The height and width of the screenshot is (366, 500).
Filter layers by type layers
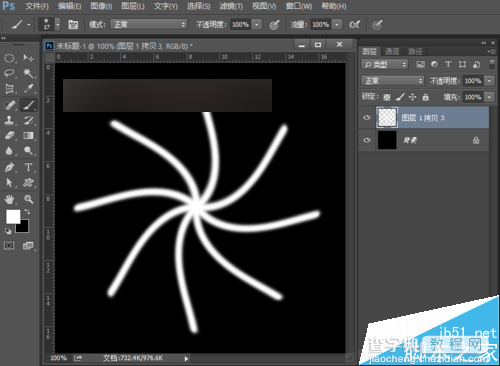click(x=448, y=64)
